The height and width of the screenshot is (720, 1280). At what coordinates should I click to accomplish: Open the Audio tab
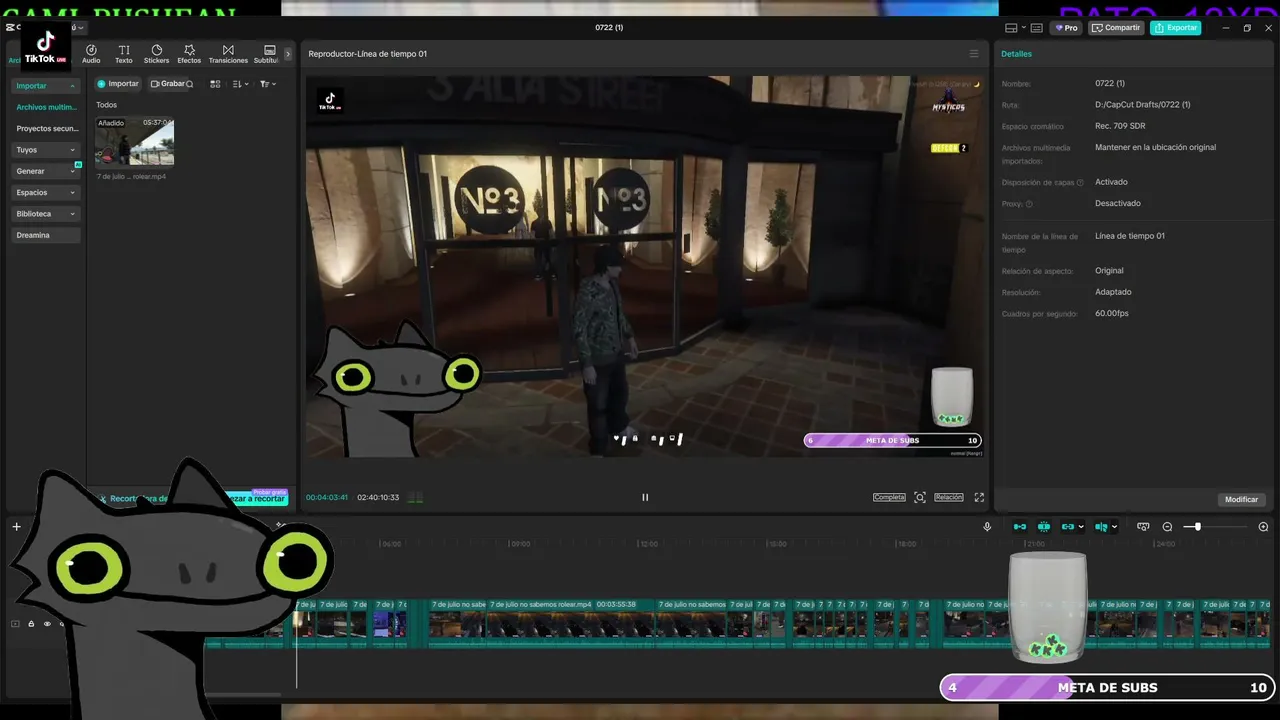tap(91, 54)
